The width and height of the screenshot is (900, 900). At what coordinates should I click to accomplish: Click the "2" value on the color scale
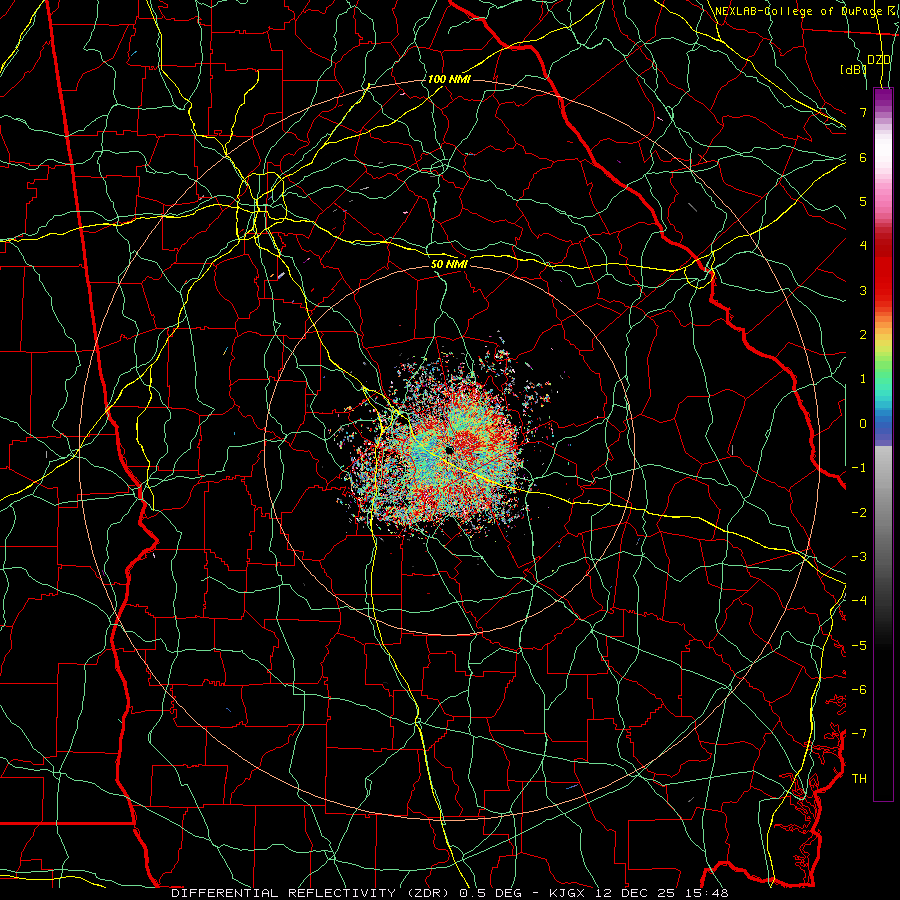tap(863, 335)
